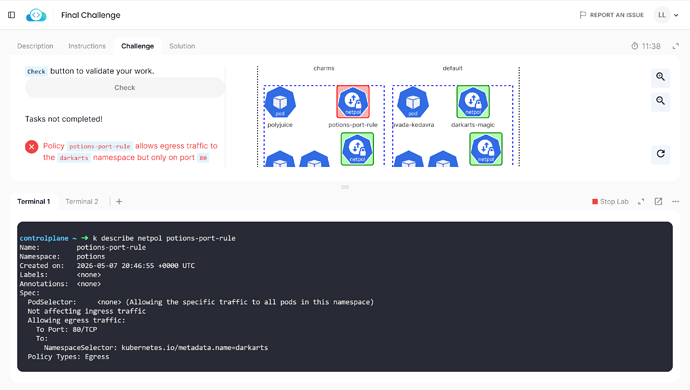Add a new terminal tab
The image size is (690, 390).
point(119,202)
